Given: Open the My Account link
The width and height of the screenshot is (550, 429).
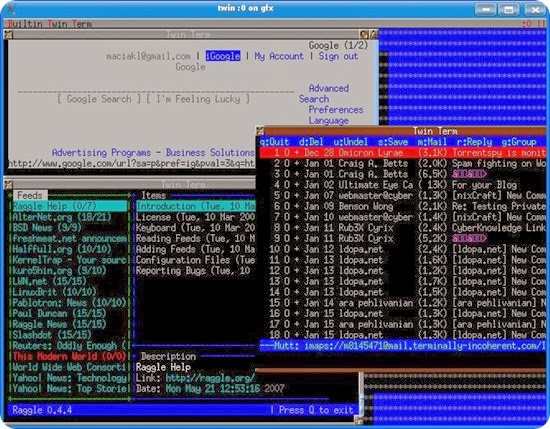Looking at the screenshot, I should pyautogui.click(x=279, y=56).
